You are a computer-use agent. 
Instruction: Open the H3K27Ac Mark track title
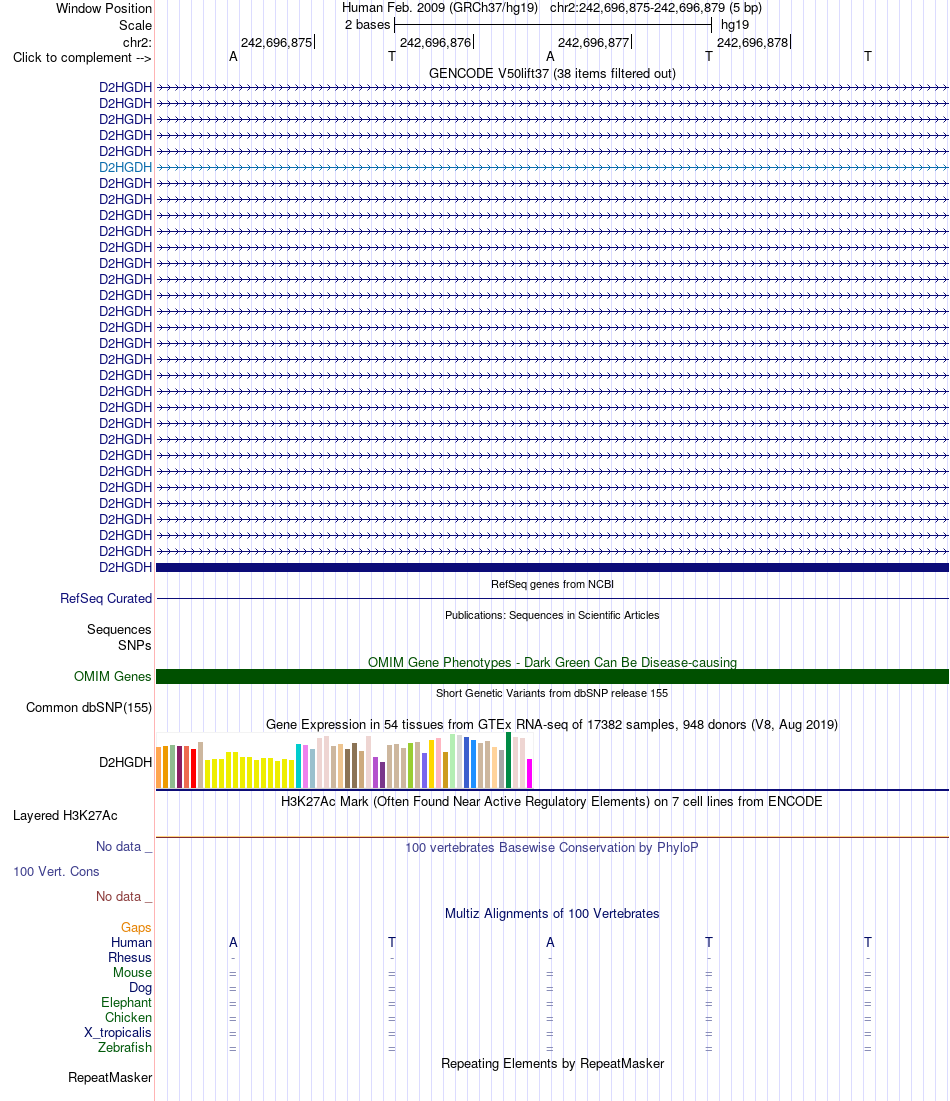click(x=552, y=801)
